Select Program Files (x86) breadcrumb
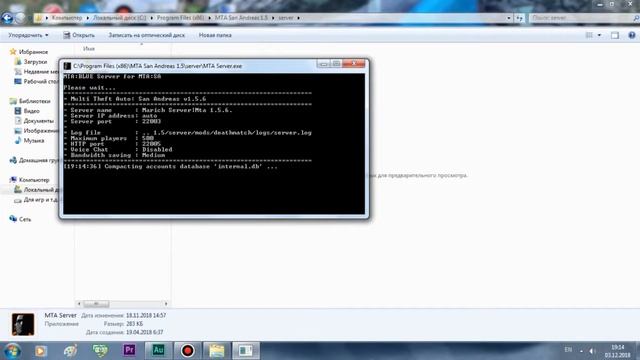 pos(180,18)
